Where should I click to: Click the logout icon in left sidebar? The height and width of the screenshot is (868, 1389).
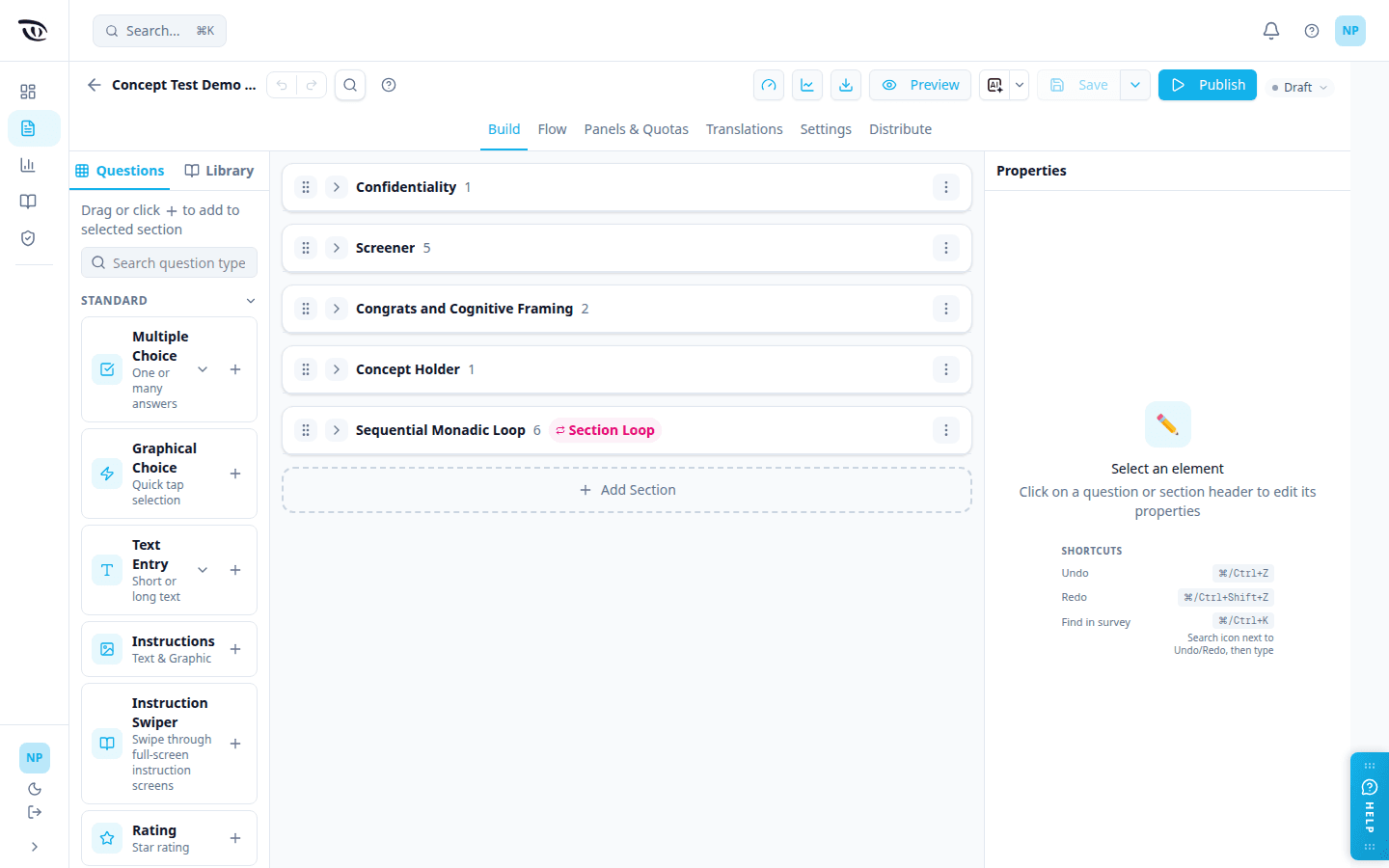coord(35,812)
